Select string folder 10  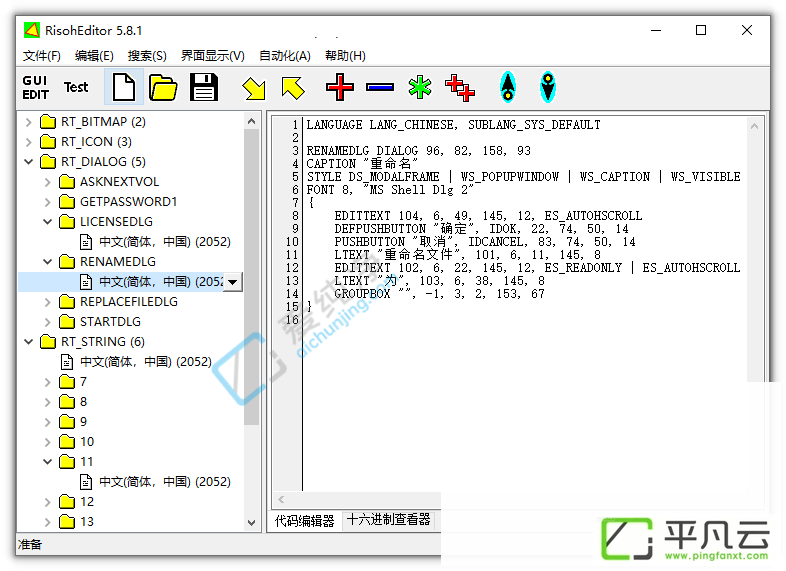coord(77,442)
